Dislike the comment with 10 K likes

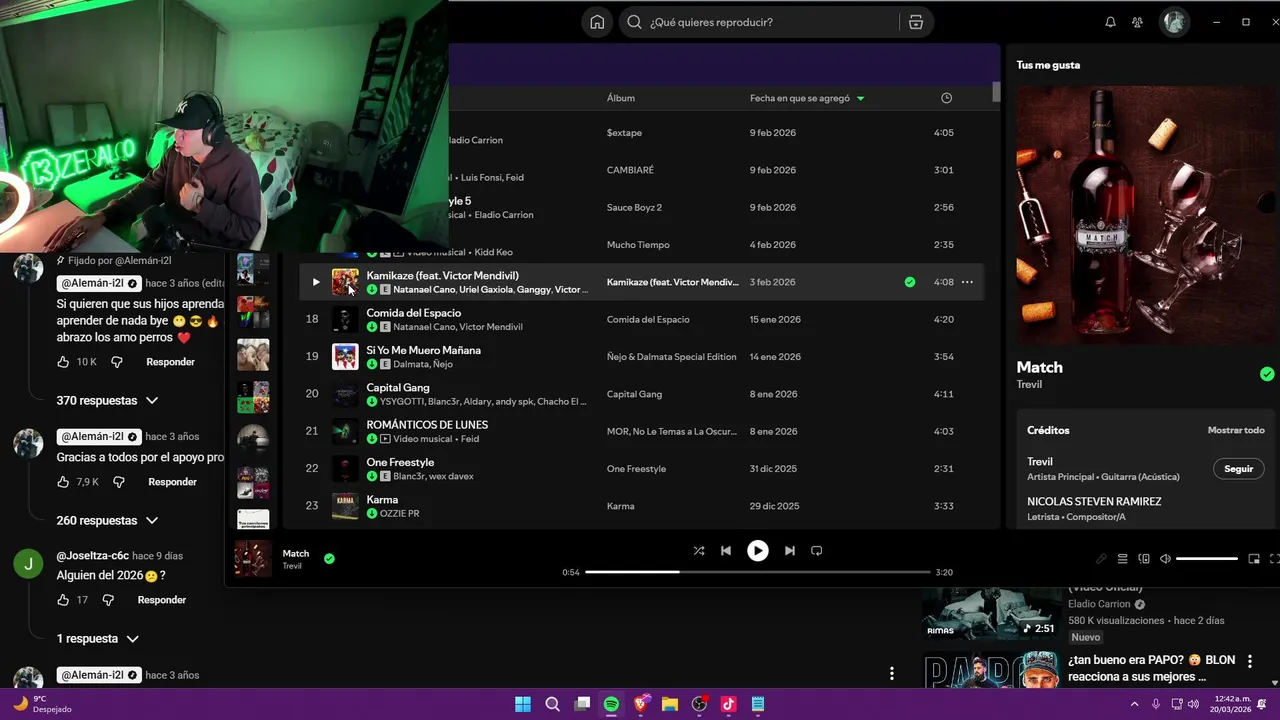pos(117,362)
